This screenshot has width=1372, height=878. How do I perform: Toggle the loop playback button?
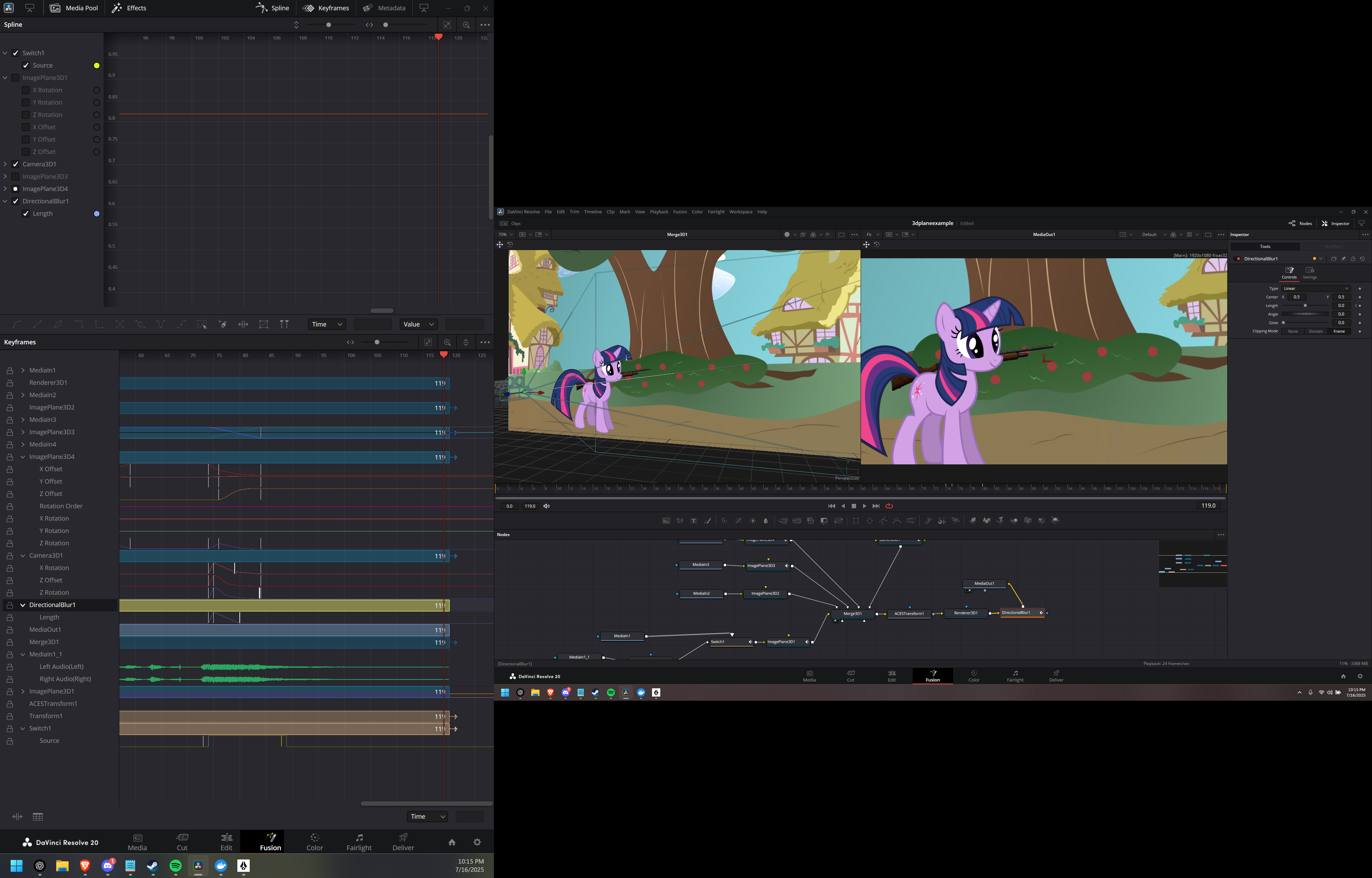[x=889, y=506]
